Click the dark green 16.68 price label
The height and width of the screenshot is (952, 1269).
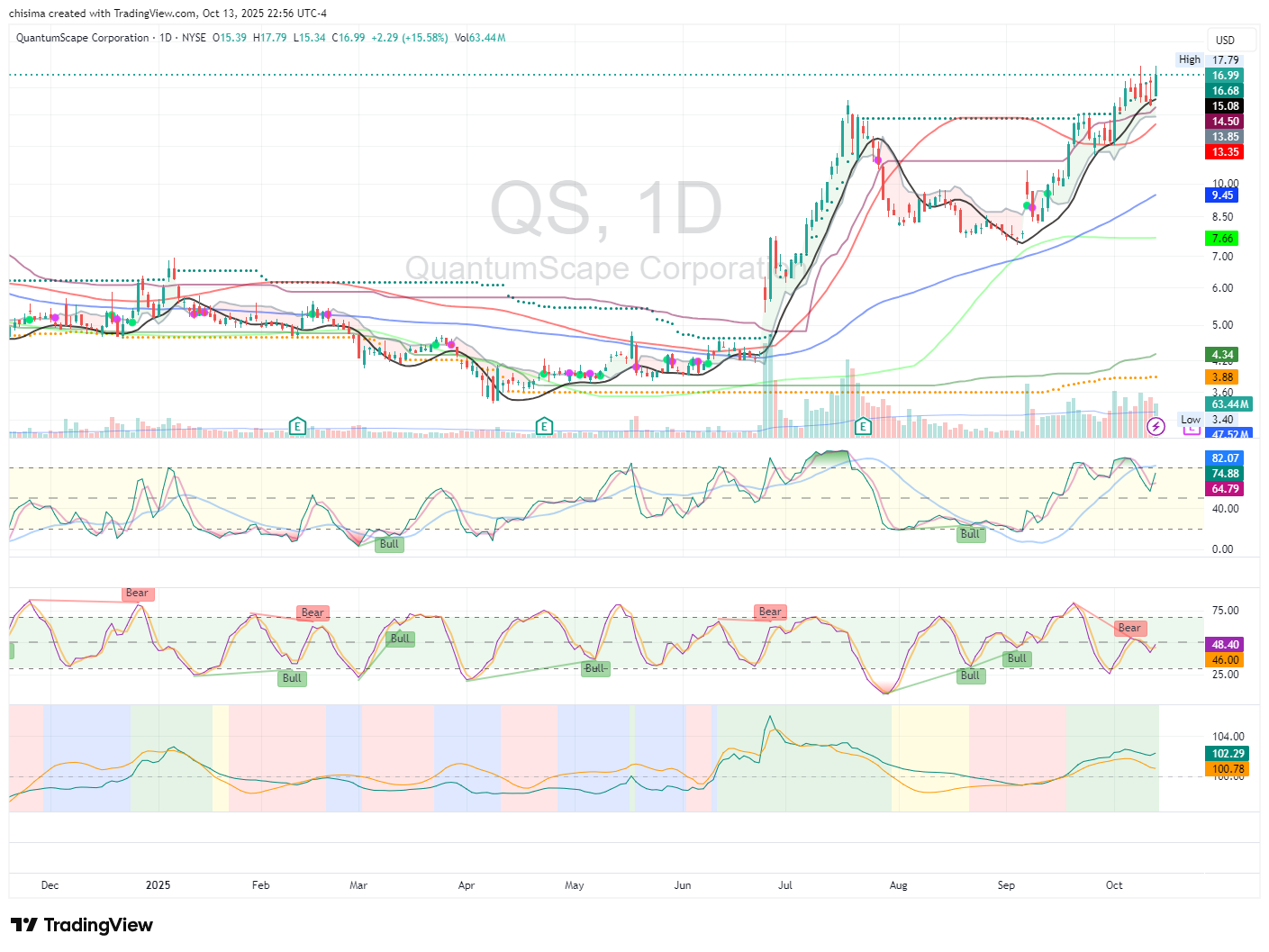[x=1225, y=91]
